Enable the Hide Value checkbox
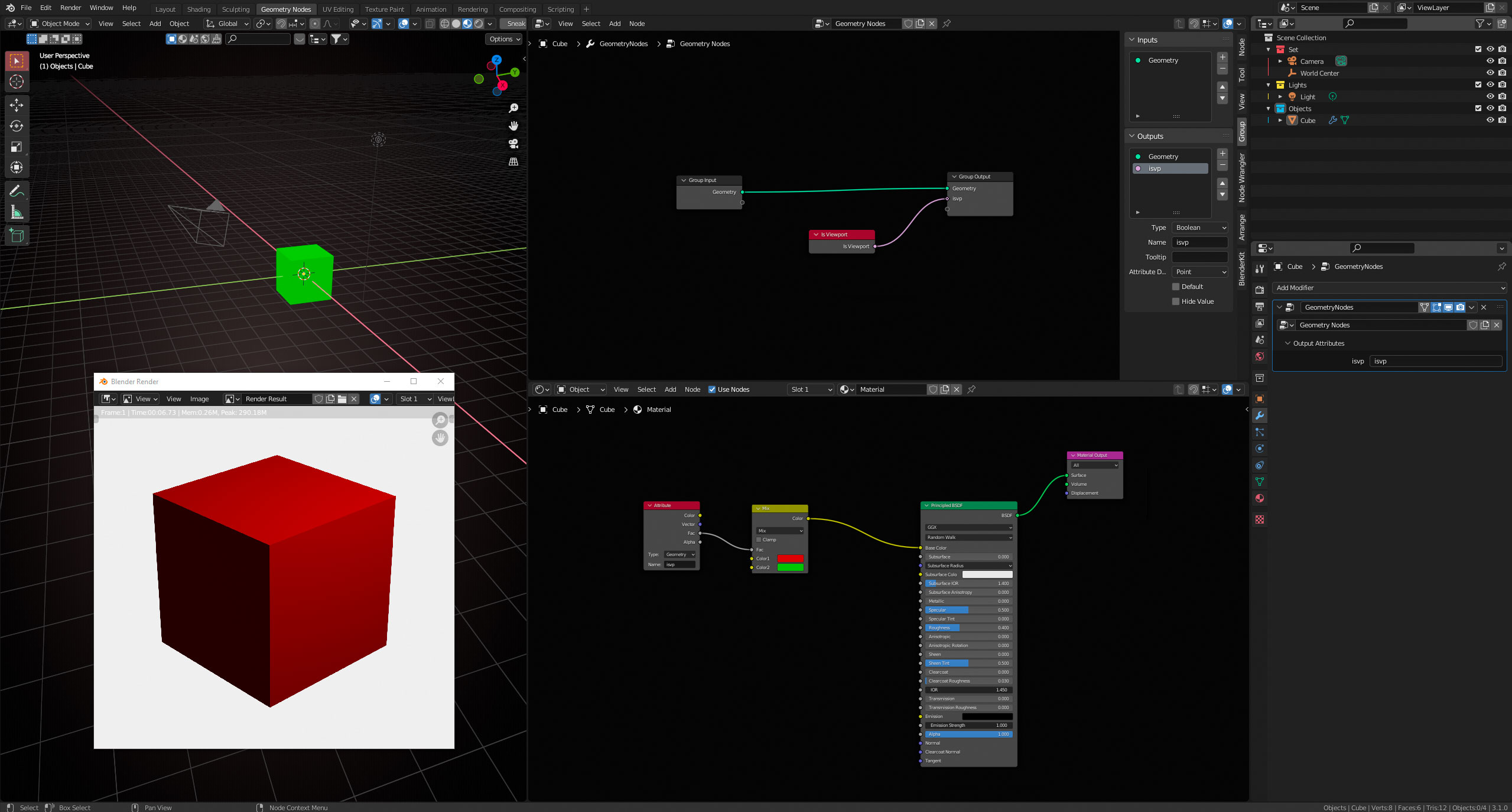1512x812 pixels. pyautogui.click(x=1176, y=301)
